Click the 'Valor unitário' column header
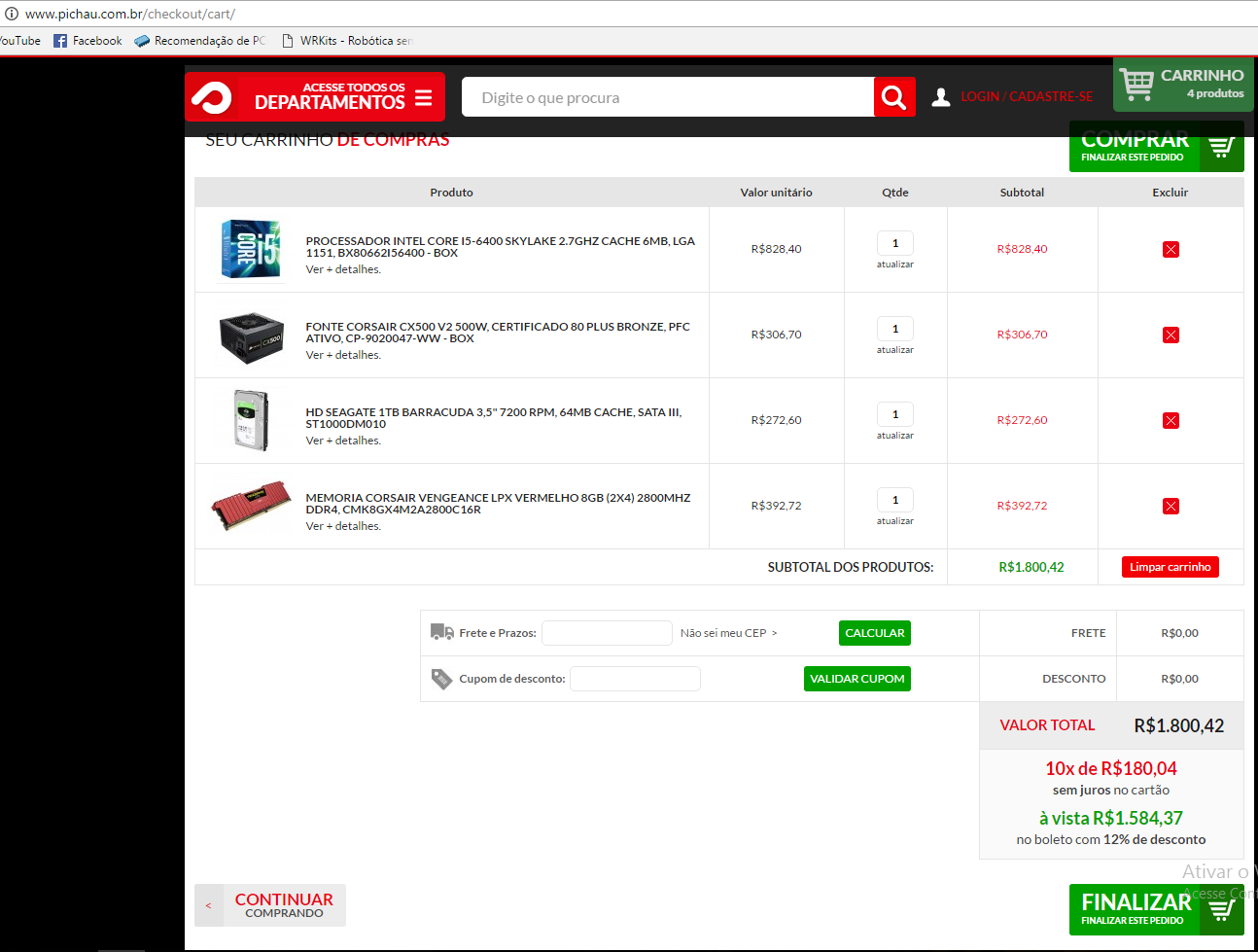 click(x=777, y=193)
